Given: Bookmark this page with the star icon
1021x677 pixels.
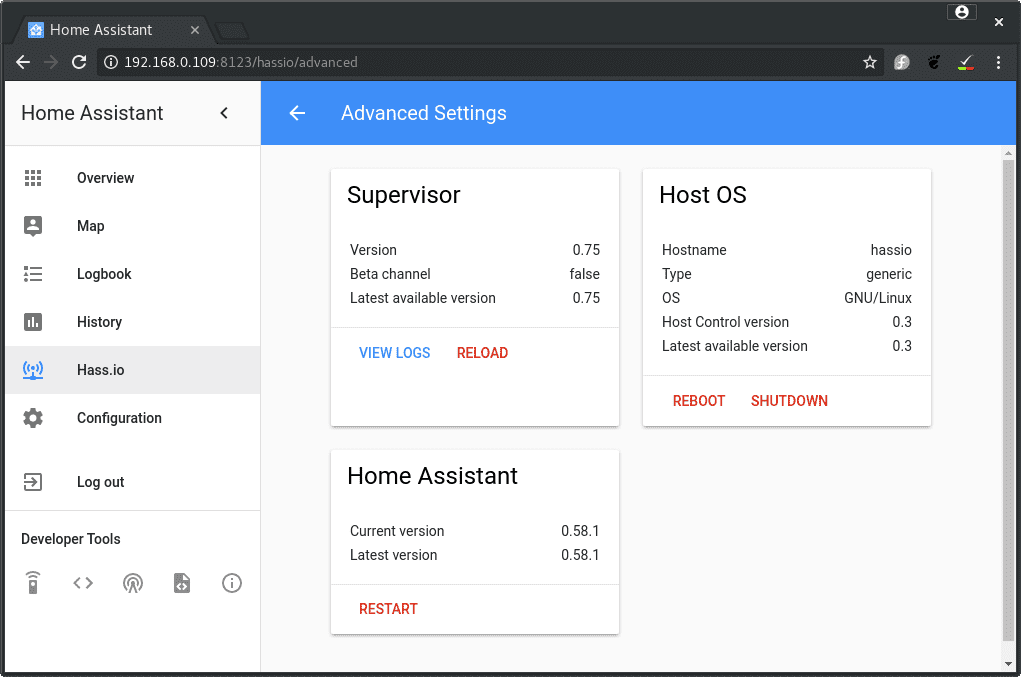Looking at the screenshot, I should [870, 62].
